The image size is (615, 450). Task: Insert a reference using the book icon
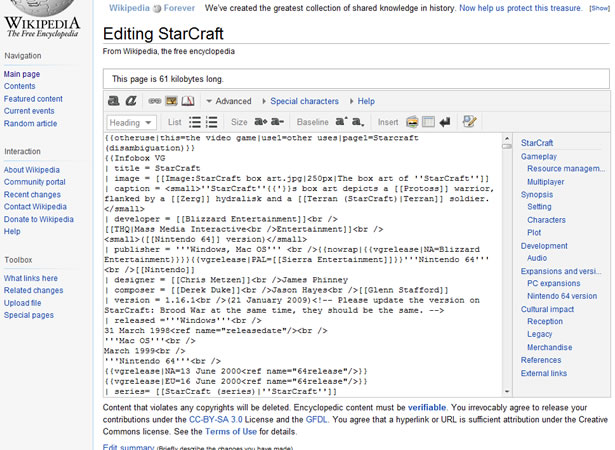187,101
